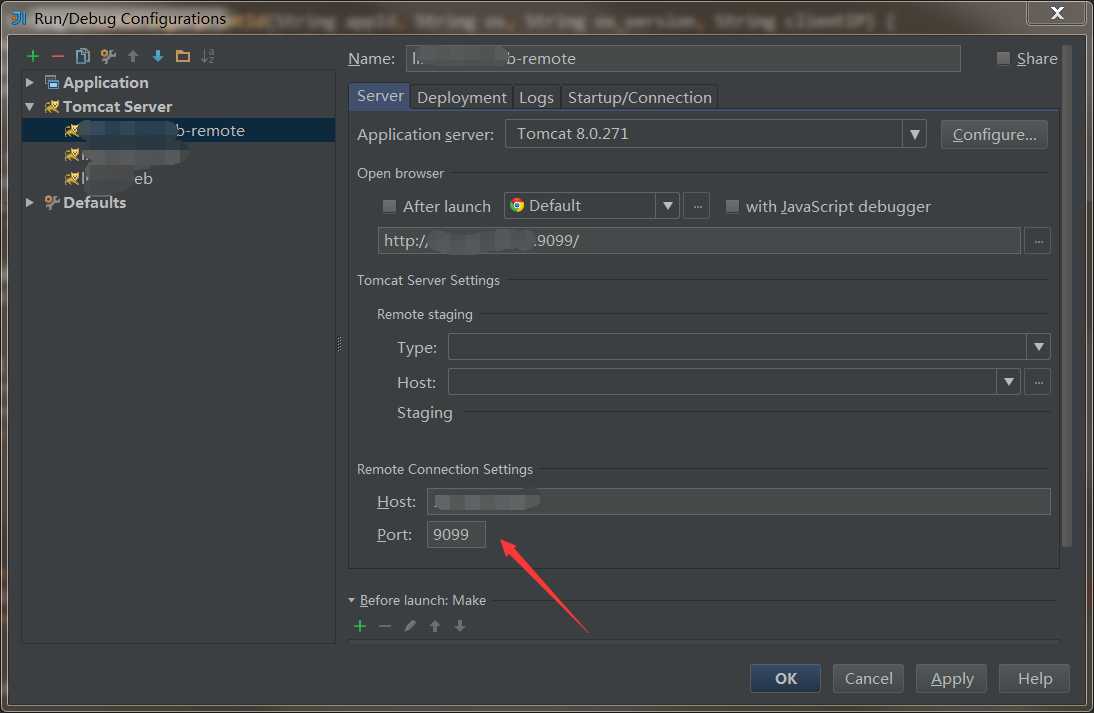The image size is (1094, 713).
Task: Remove the Before launch task
Action: 385,626
